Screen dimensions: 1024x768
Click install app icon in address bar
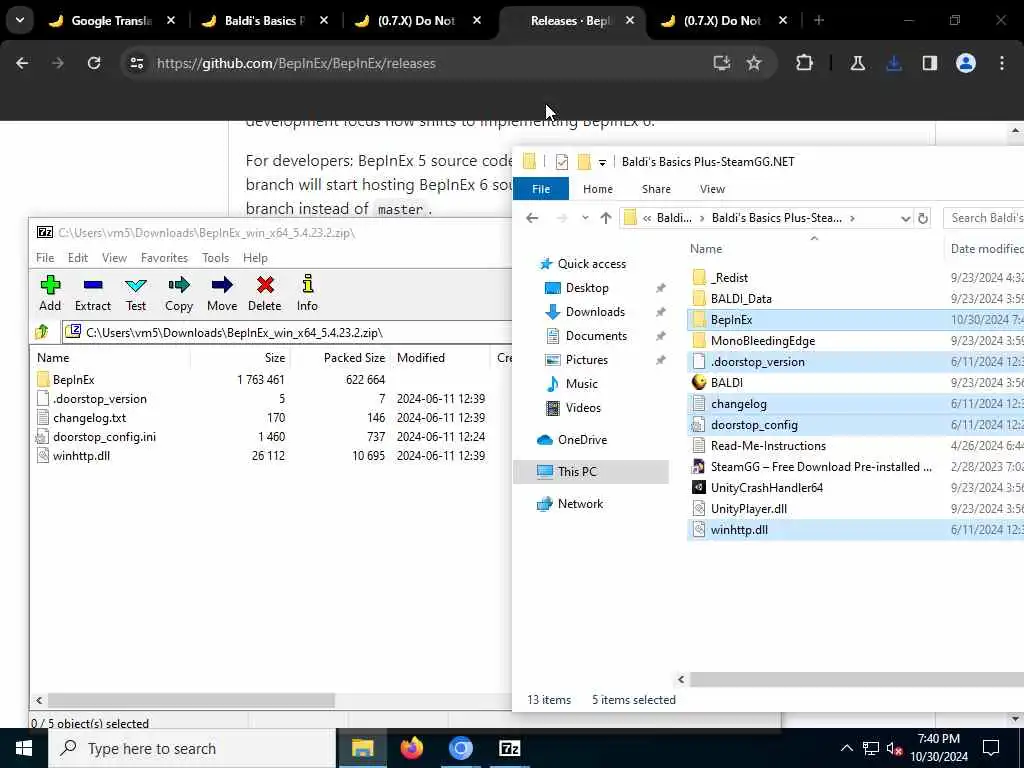[722, 63]
